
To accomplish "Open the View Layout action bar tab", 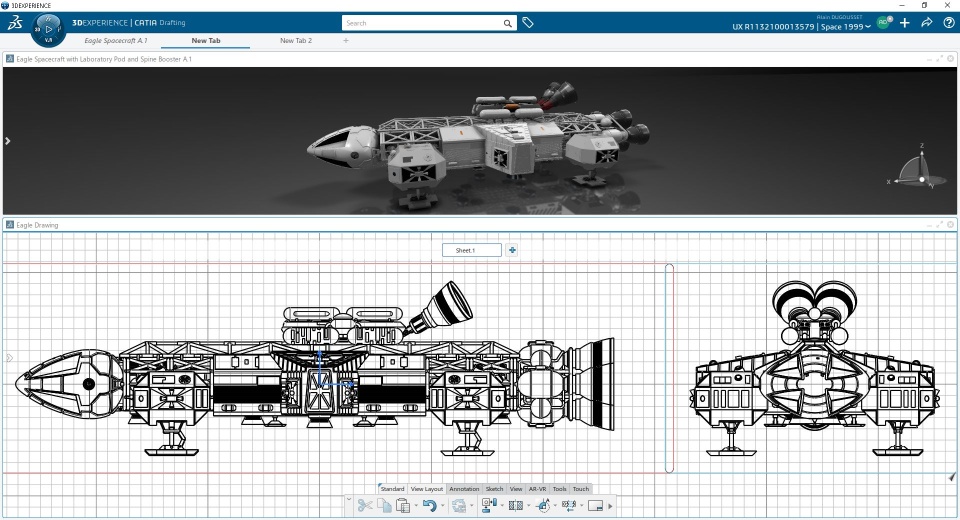I will pyautogui.click(x=426, y=489).
